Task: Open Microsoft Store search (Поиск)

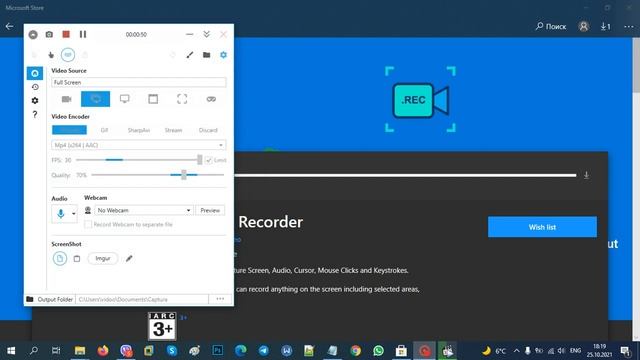Action: [x=551, y=27]
